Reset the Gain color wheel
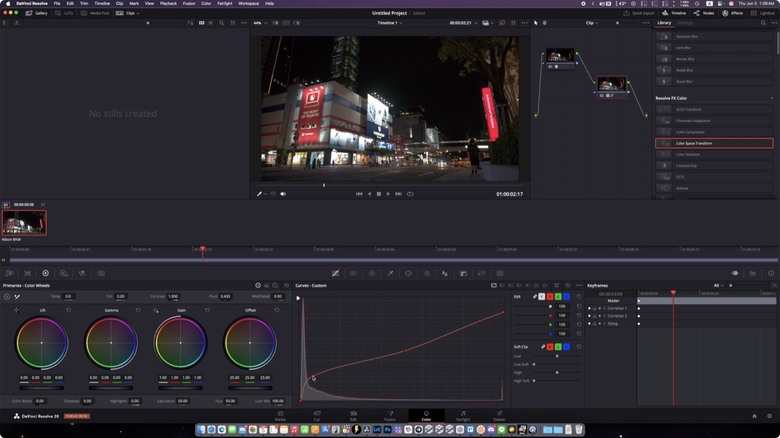The height and width of the screenshot is (438, 780). coord(207,310)
